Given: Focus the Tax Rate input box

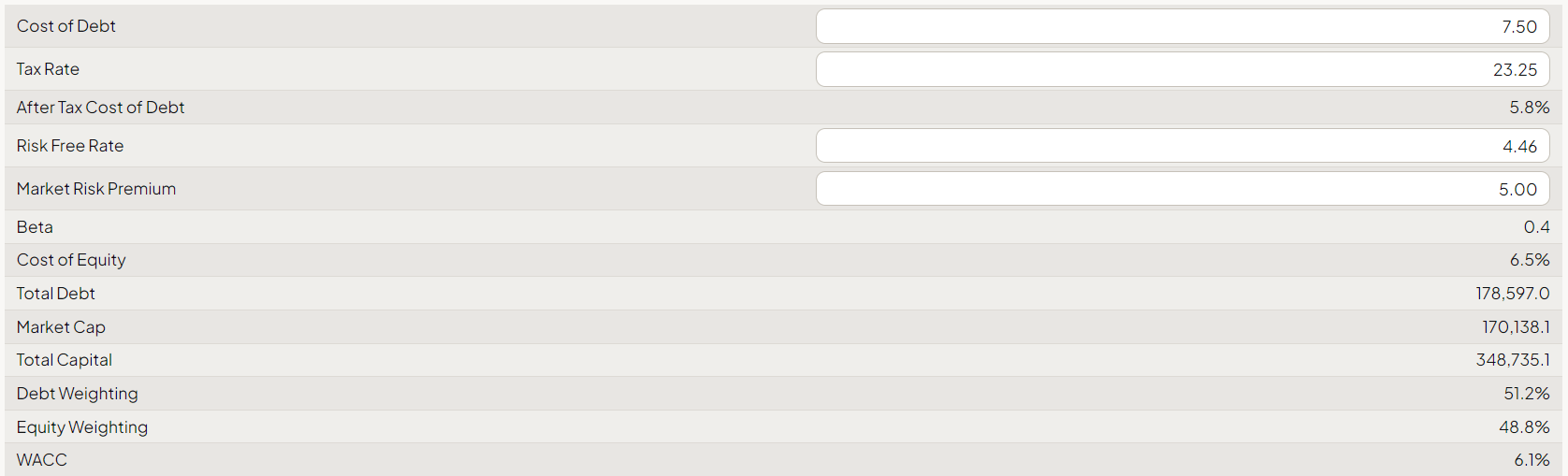Looking at the screenshot, I should pos(1183,69).
